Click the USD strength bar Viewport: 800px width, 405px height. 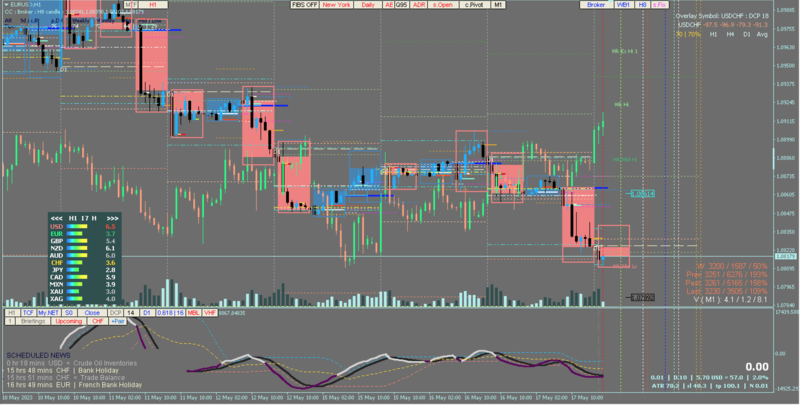pyautogui.click(x=77, y=226)
